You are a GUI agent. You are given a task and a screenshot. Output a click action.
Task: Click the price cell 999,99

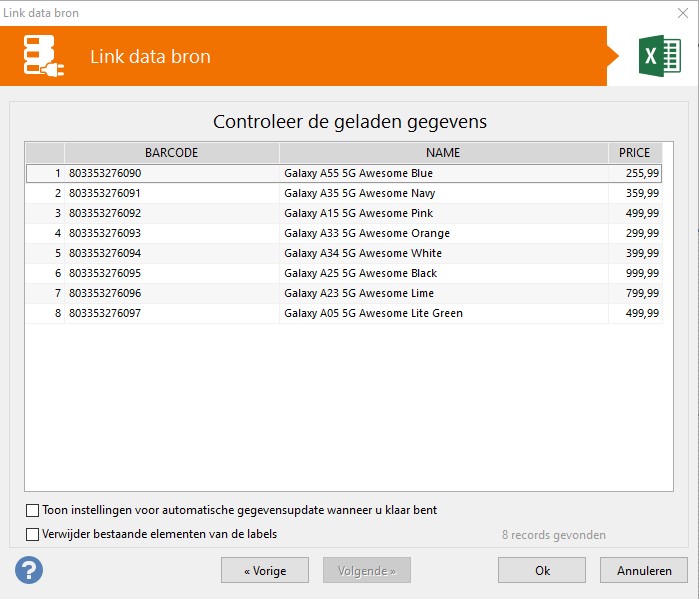(x=635, y=274)
